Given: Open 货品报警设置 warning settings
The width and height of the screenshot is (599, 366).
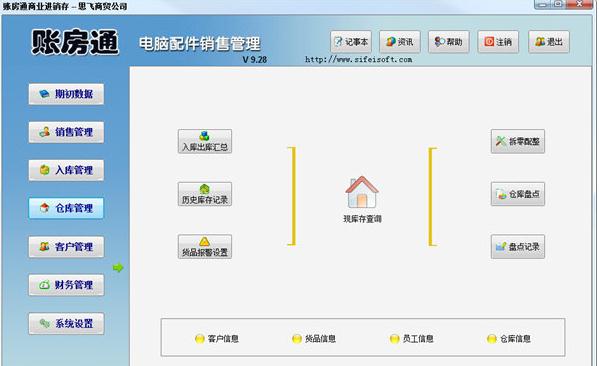Looking at the screenshot, I should (x=205, y=246).
